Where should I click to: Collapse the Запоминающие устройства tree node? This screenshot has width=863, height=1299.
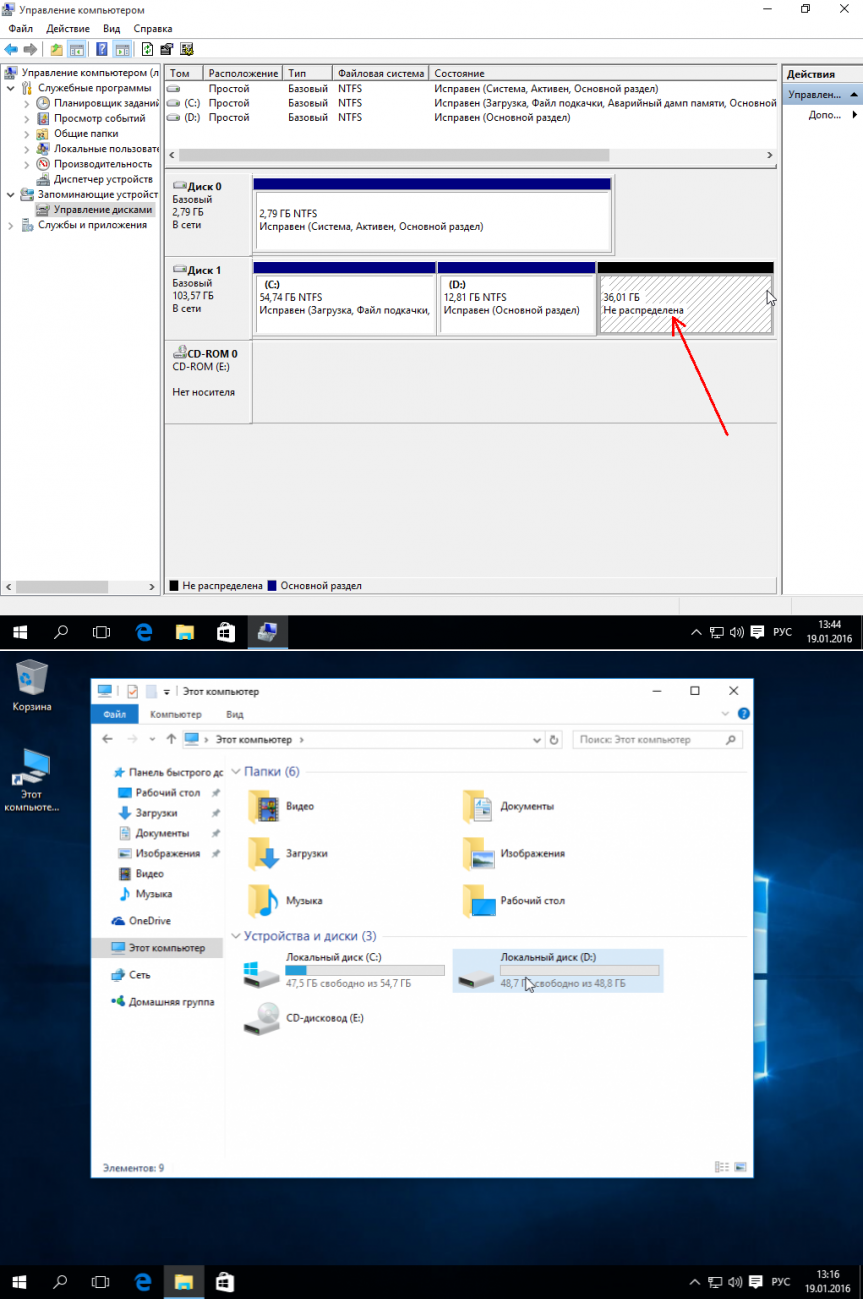pyautogui.click(x=10, y=195)
